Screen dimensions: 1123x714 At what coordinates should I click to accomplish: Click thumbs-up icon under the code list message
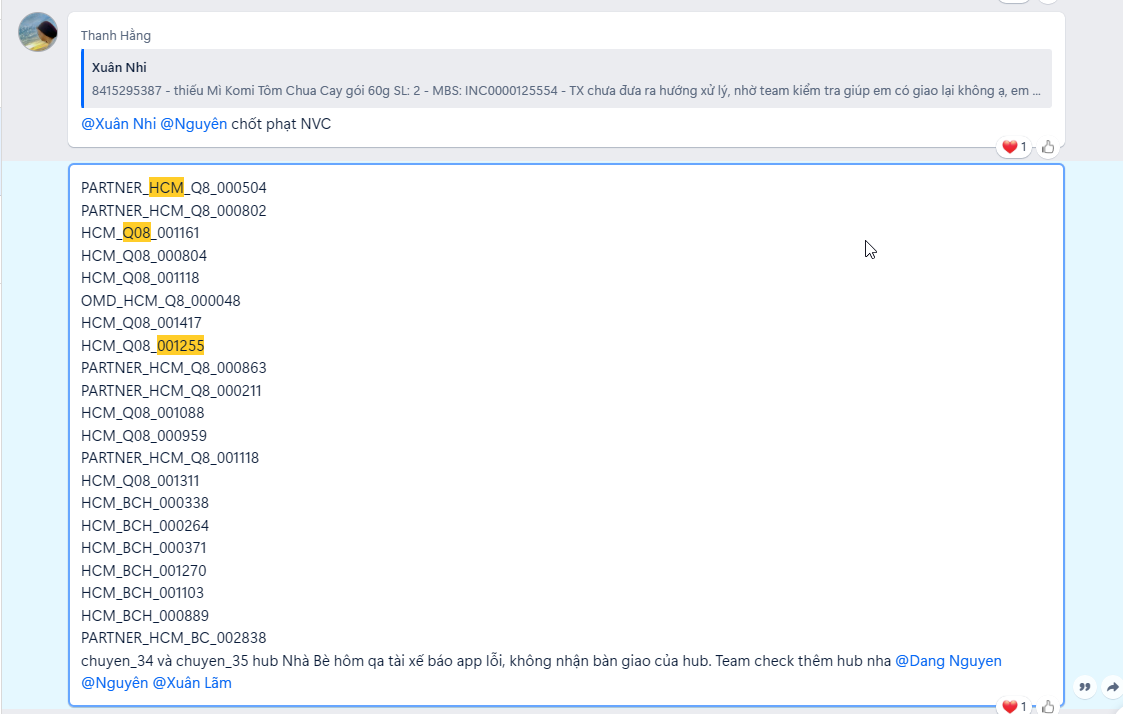(x=1048, y=707)
